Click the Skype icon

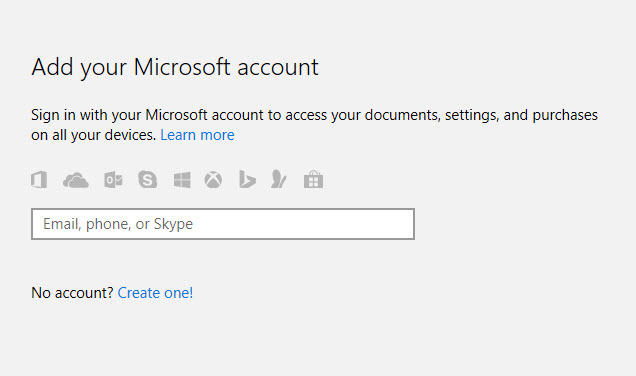coord(147,179)
